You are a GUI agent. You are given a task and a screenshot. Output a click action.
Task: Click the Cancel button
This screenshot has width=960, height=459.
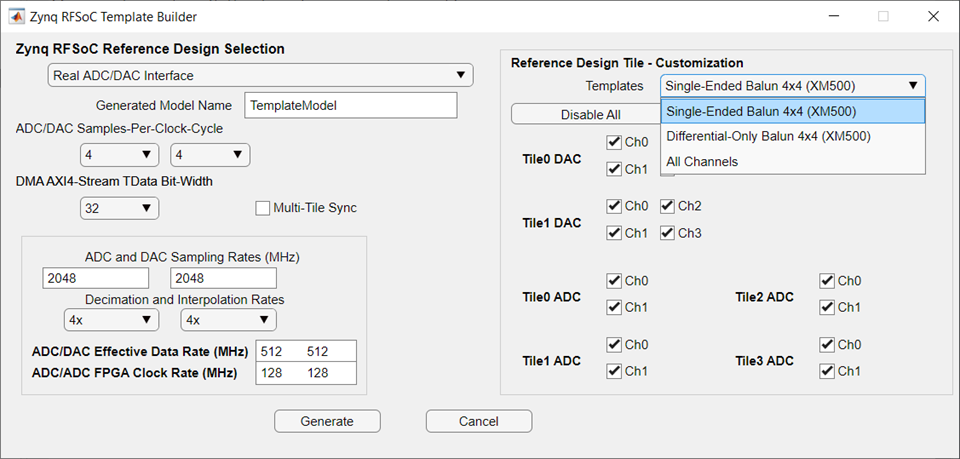click(478, 421)
